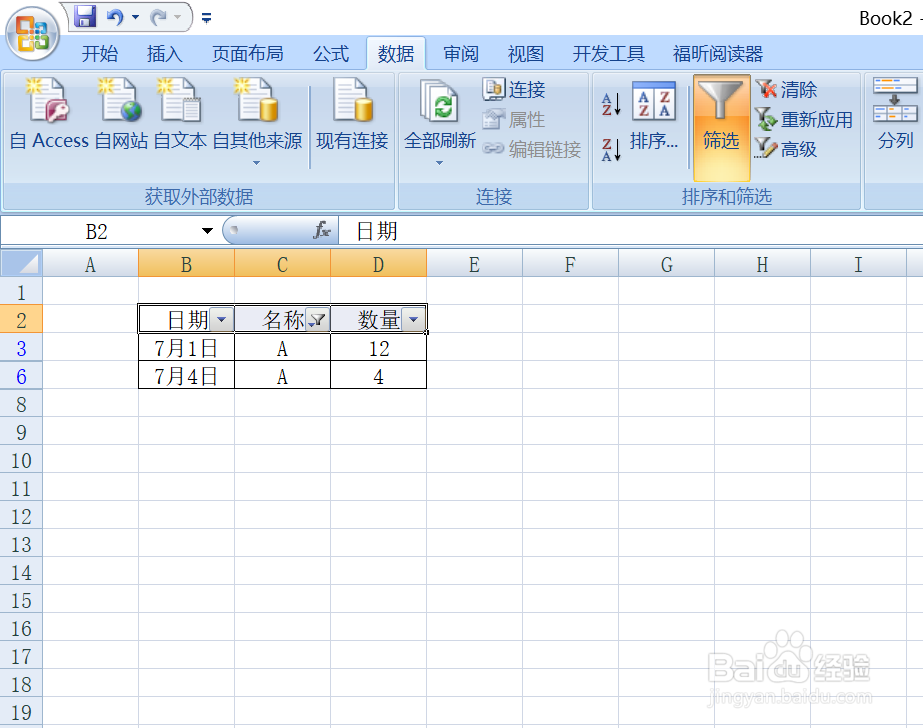Click the cell with value 4

[379, 376]
